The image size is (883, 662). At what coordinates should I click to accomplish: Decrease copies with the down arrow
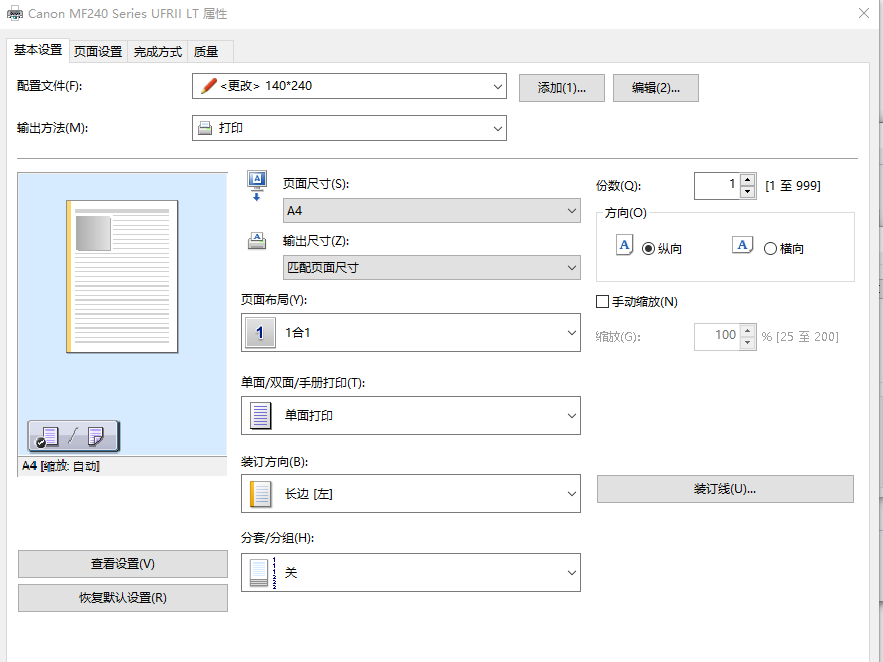[x=747, y=192]
